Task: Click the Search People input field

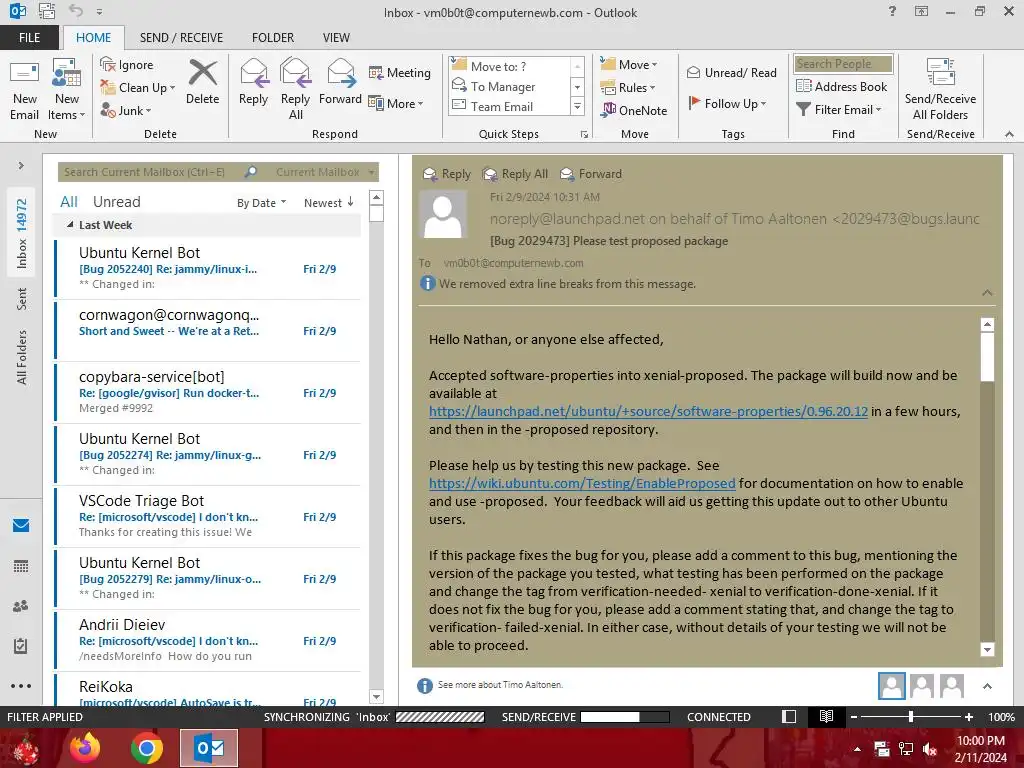Action: point(843,63)
